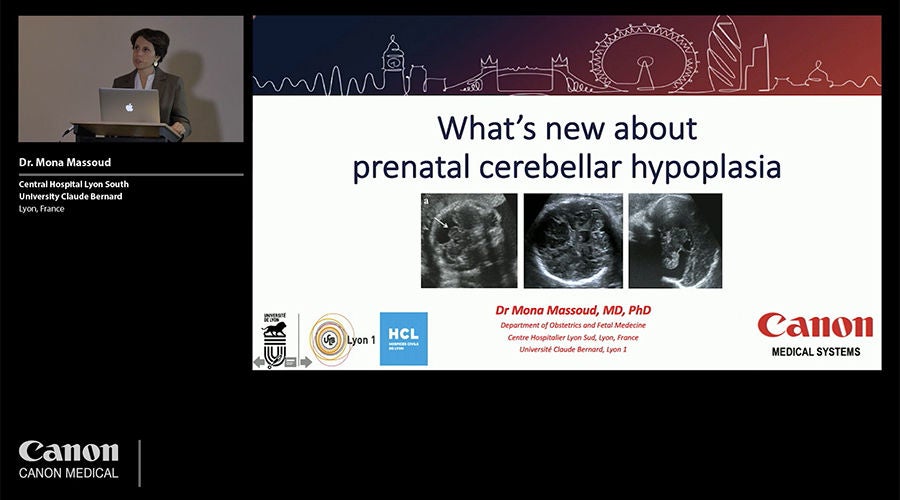Select the speaker video feed
Viewport: 900px width, 500px height.
coord(131,79)
